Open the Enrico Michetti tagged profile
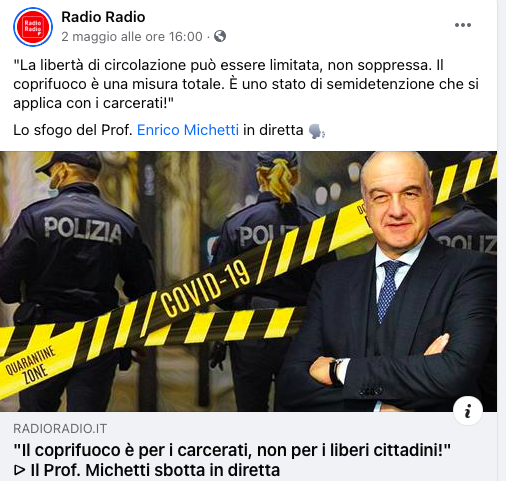The height and width of the screenshot is (481, 506). pos(188,130)
